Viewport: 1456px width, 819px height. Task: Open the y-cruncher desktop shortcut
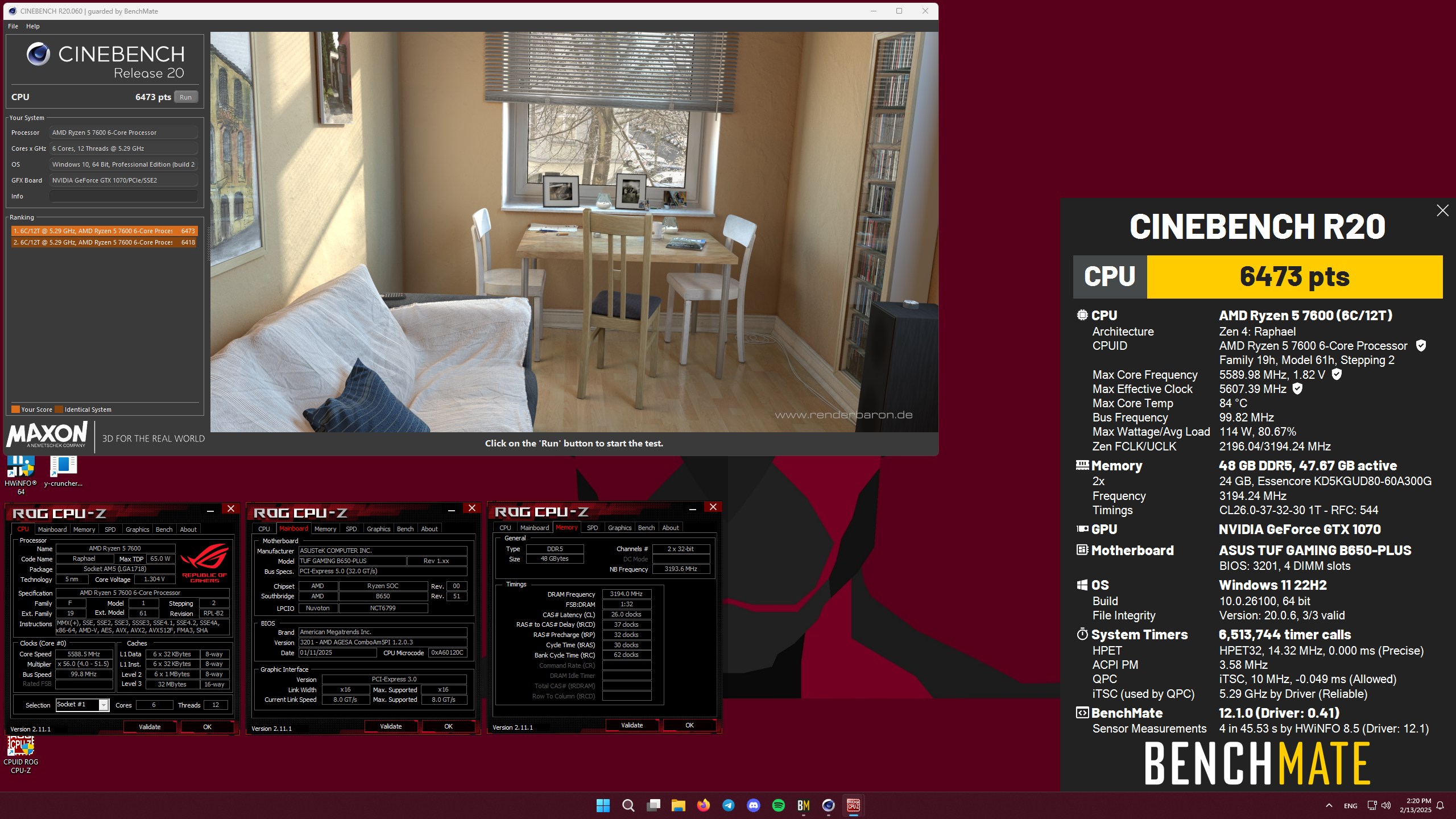coord(64,471)
